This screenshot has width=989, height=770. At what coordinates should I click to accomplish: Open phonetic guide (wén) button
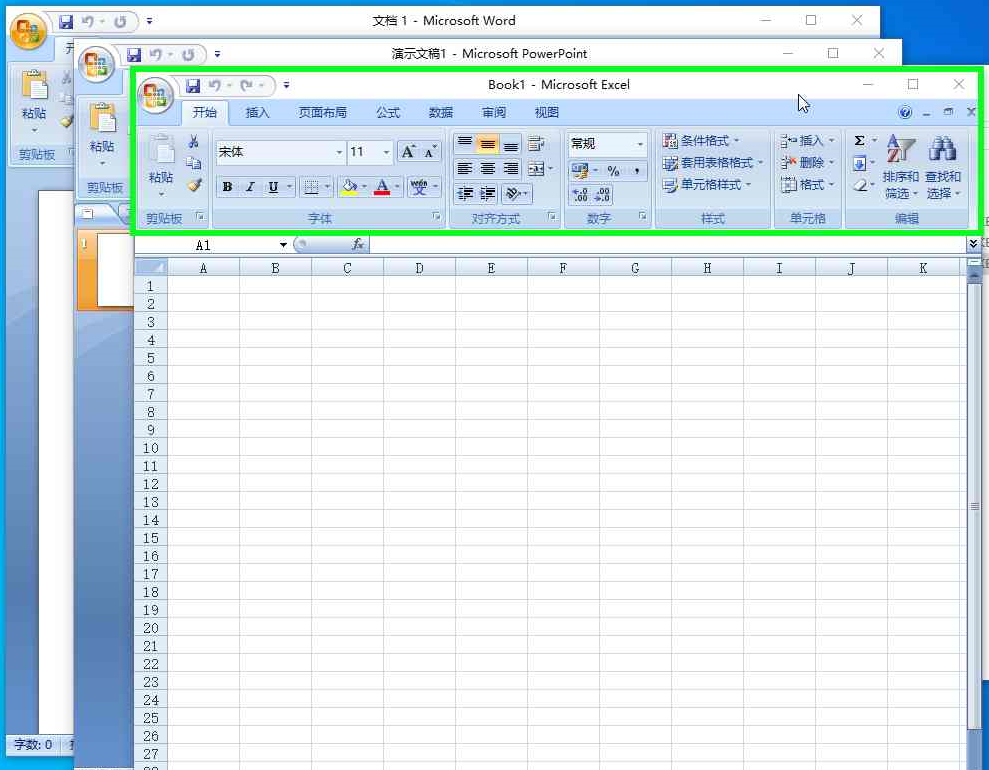coord(419,187)
